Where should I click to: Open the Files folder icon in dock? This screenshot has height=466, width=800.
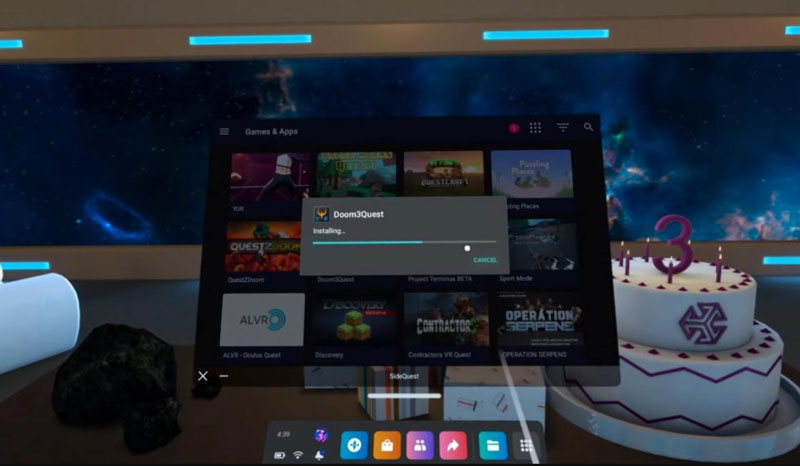pos(493,445)
